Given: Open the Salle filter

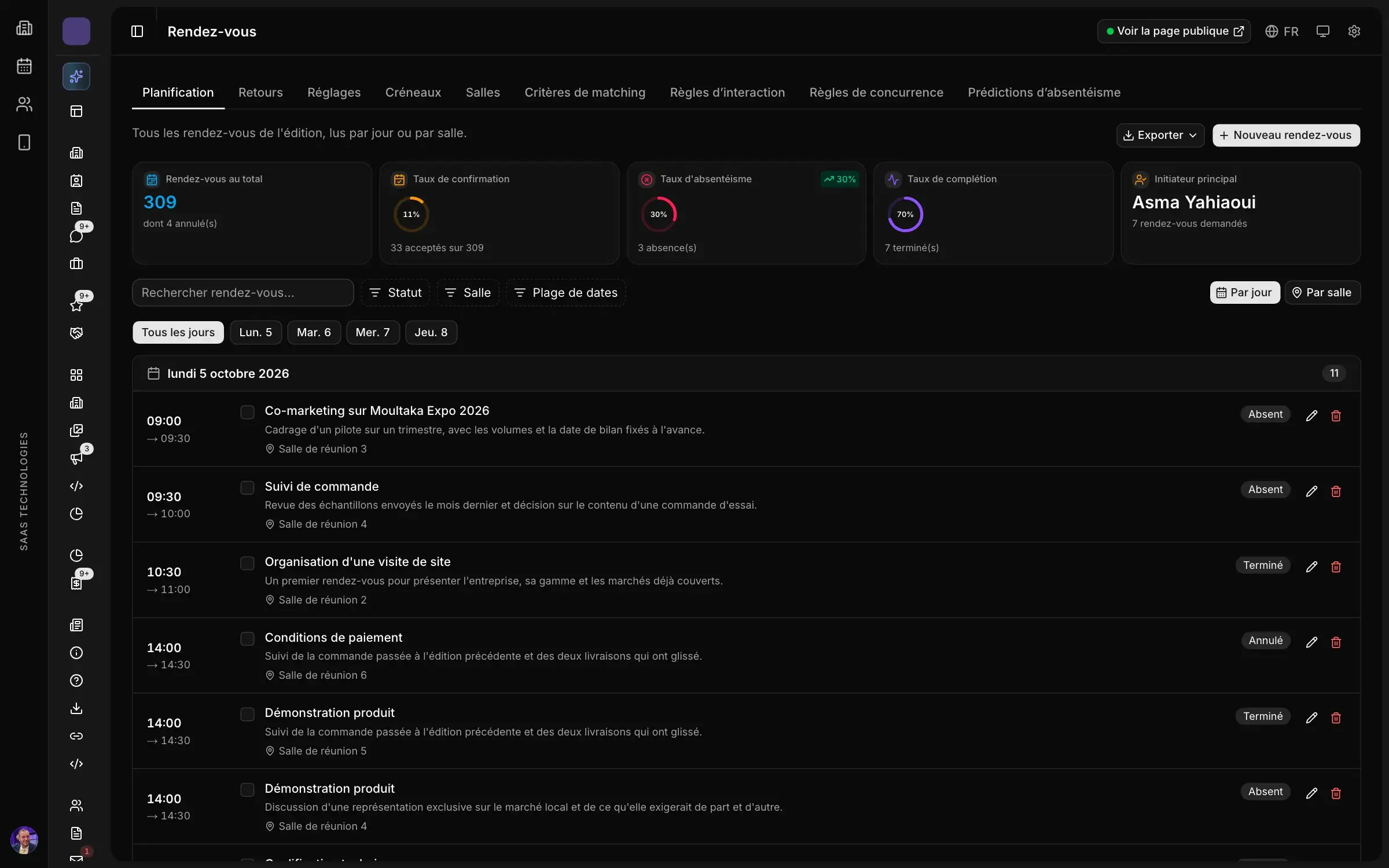Looking at the screenshot, I should tap(468, 293).
